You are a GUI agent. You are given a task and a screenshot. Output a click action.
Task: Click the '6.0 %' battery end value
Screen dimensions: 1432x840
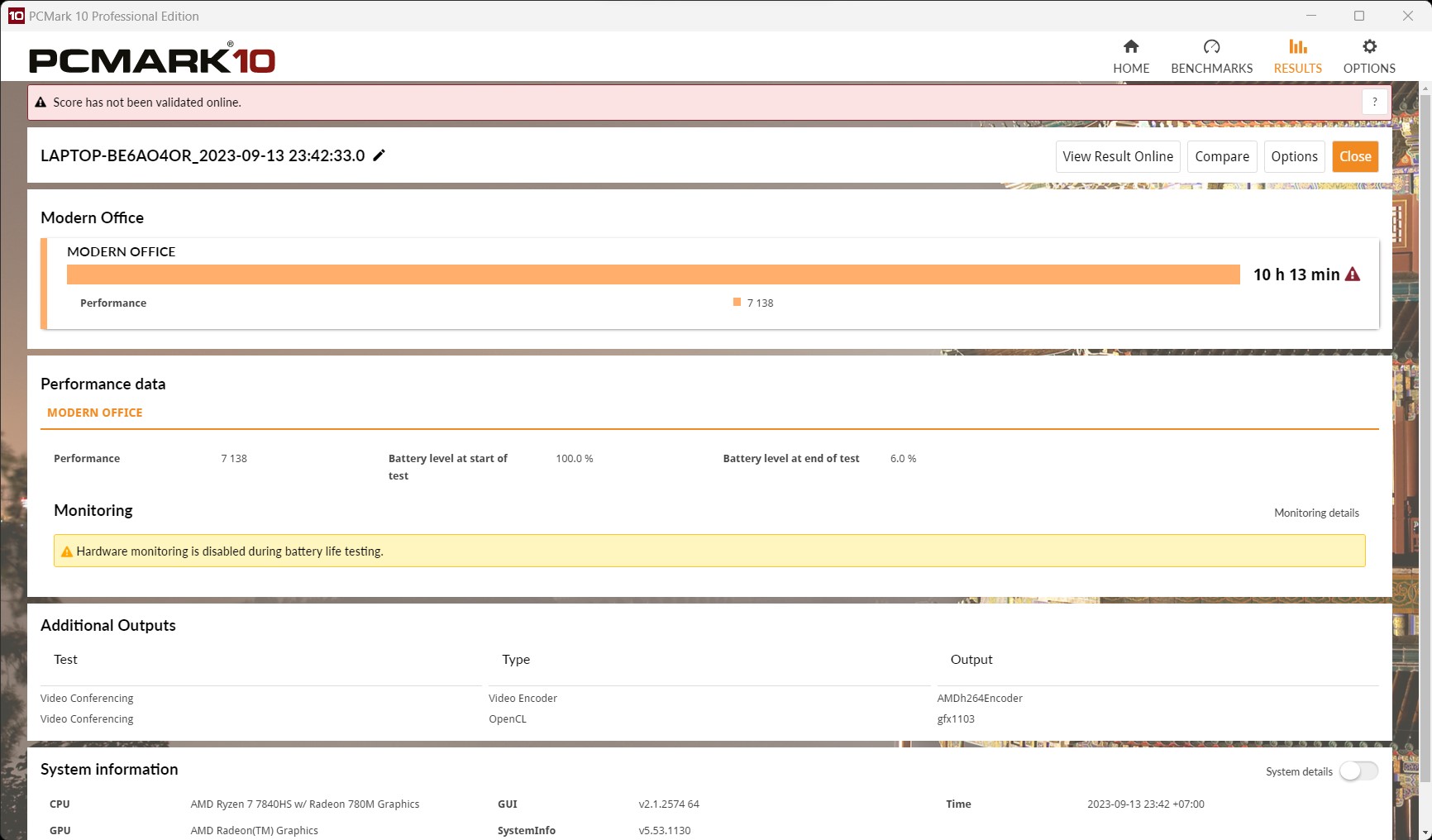click(x=903, y=458)
